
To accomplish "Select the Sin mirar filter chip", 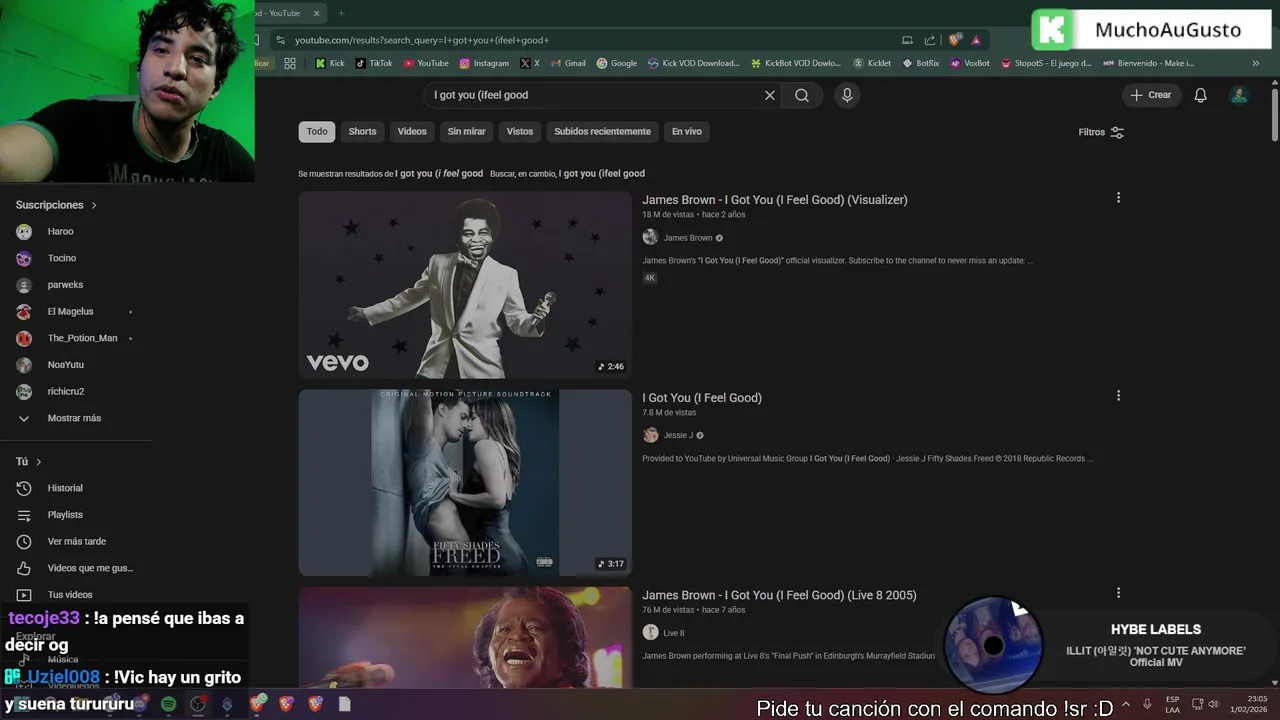I will coord(467,132).
